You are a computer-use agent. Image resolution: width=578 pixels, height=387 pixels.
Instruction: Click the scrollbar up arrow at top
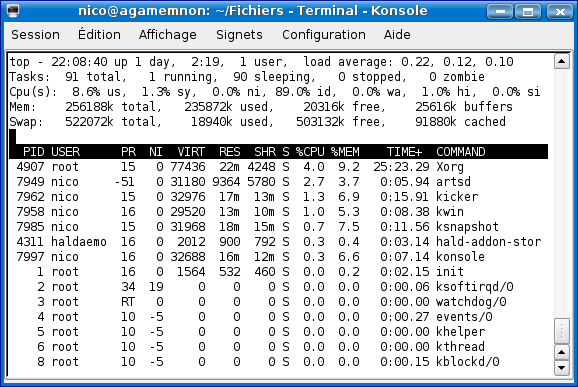(561, 61)
